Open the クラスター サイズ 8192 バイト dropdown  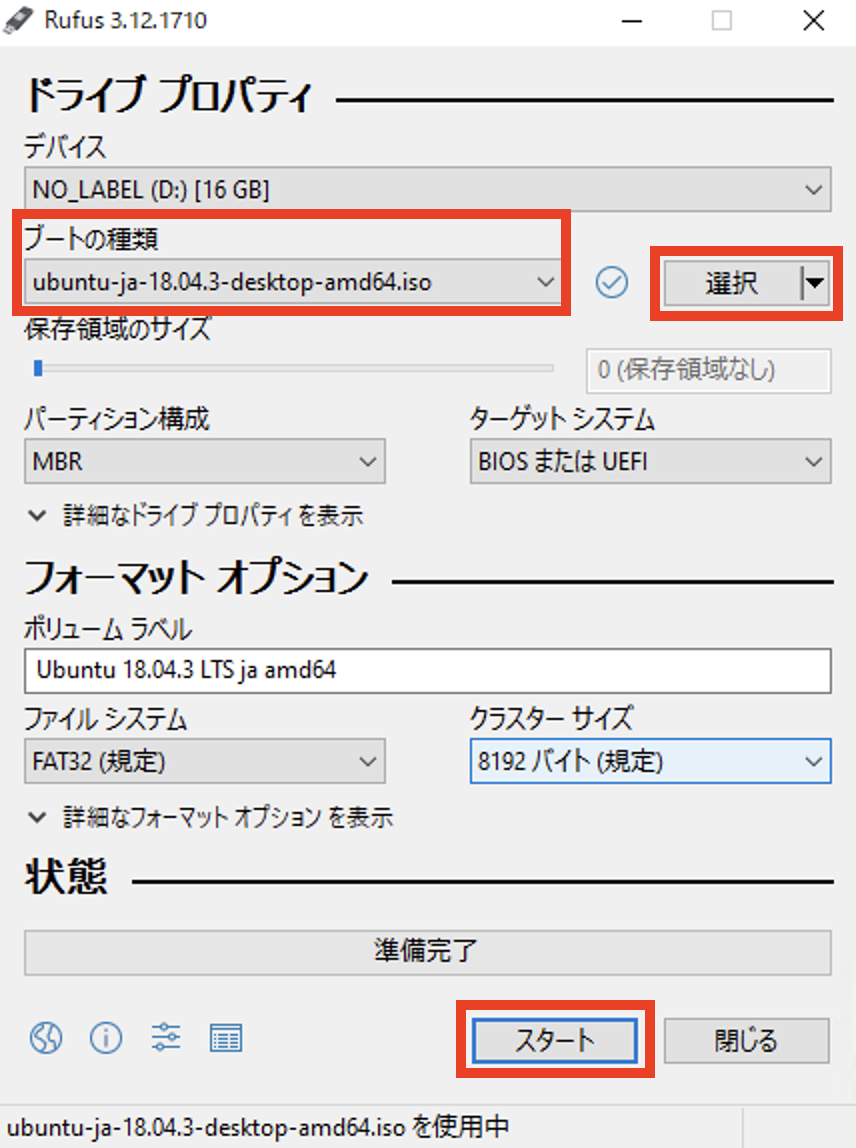[650, 761]
